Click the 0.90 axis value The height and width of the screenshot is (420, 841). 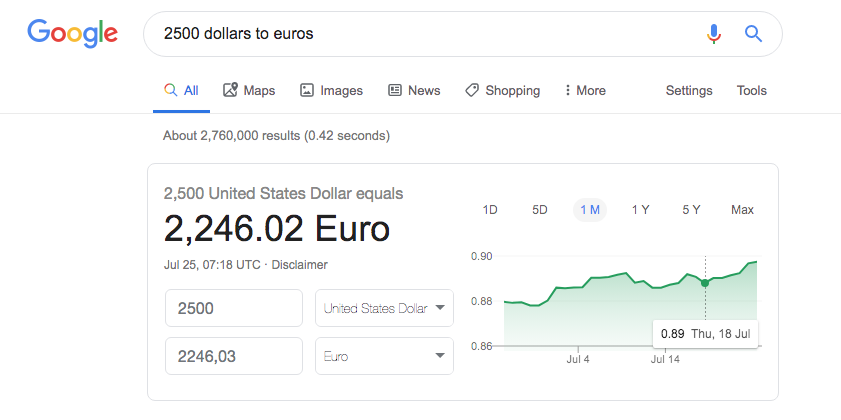[482, 256]
